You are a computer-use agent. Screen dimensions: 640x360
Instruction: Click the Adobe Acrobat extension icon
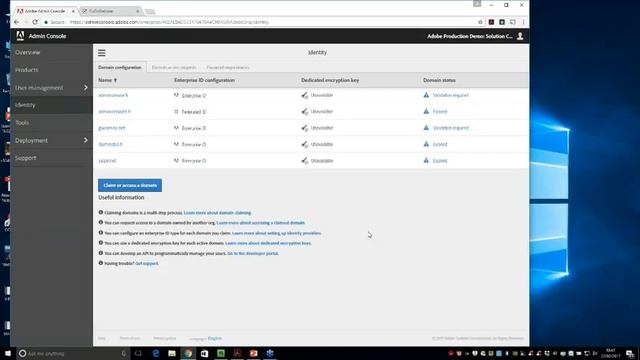coord(491,22)
